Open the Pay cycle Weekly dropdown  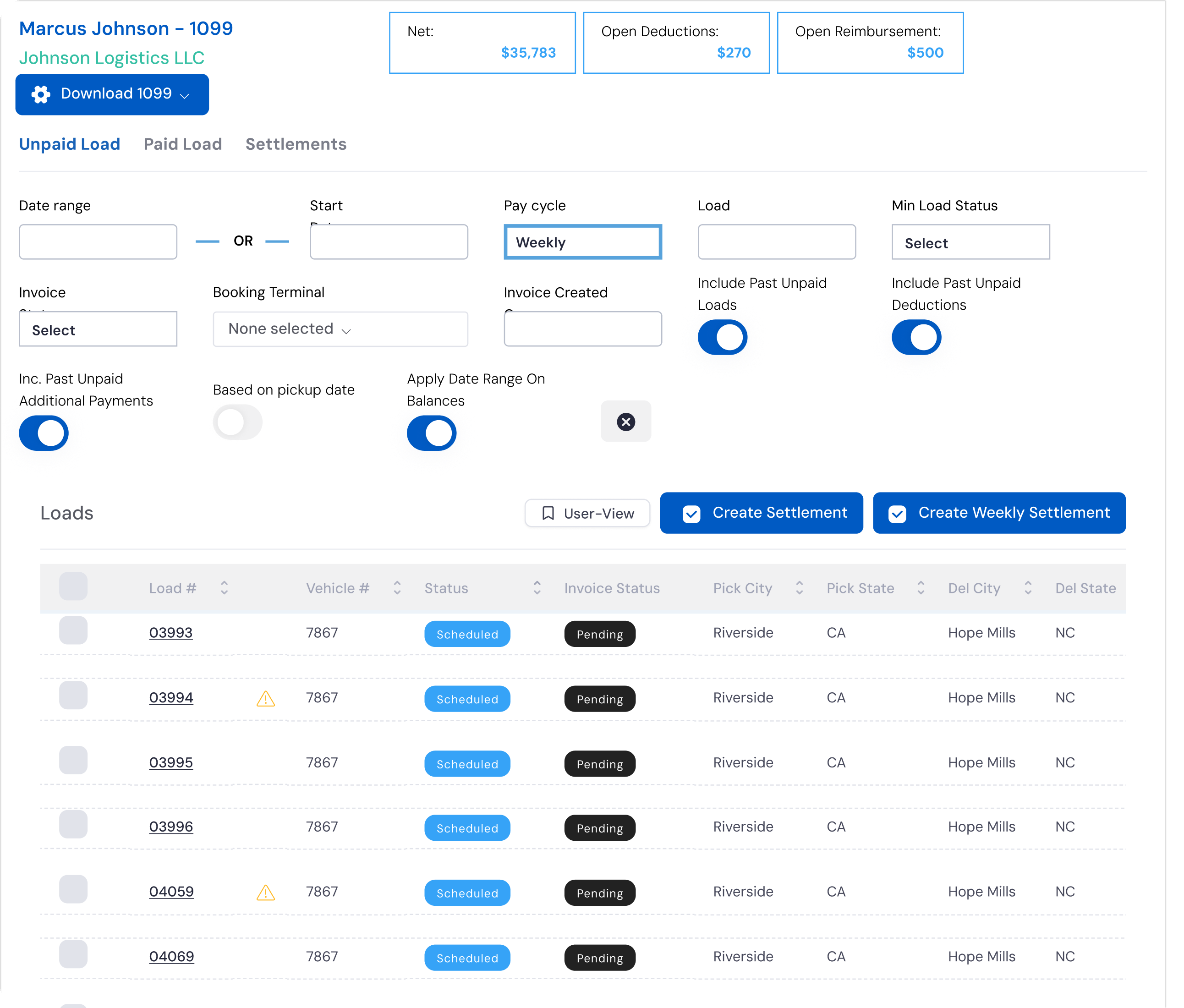[x=583, y=242]
